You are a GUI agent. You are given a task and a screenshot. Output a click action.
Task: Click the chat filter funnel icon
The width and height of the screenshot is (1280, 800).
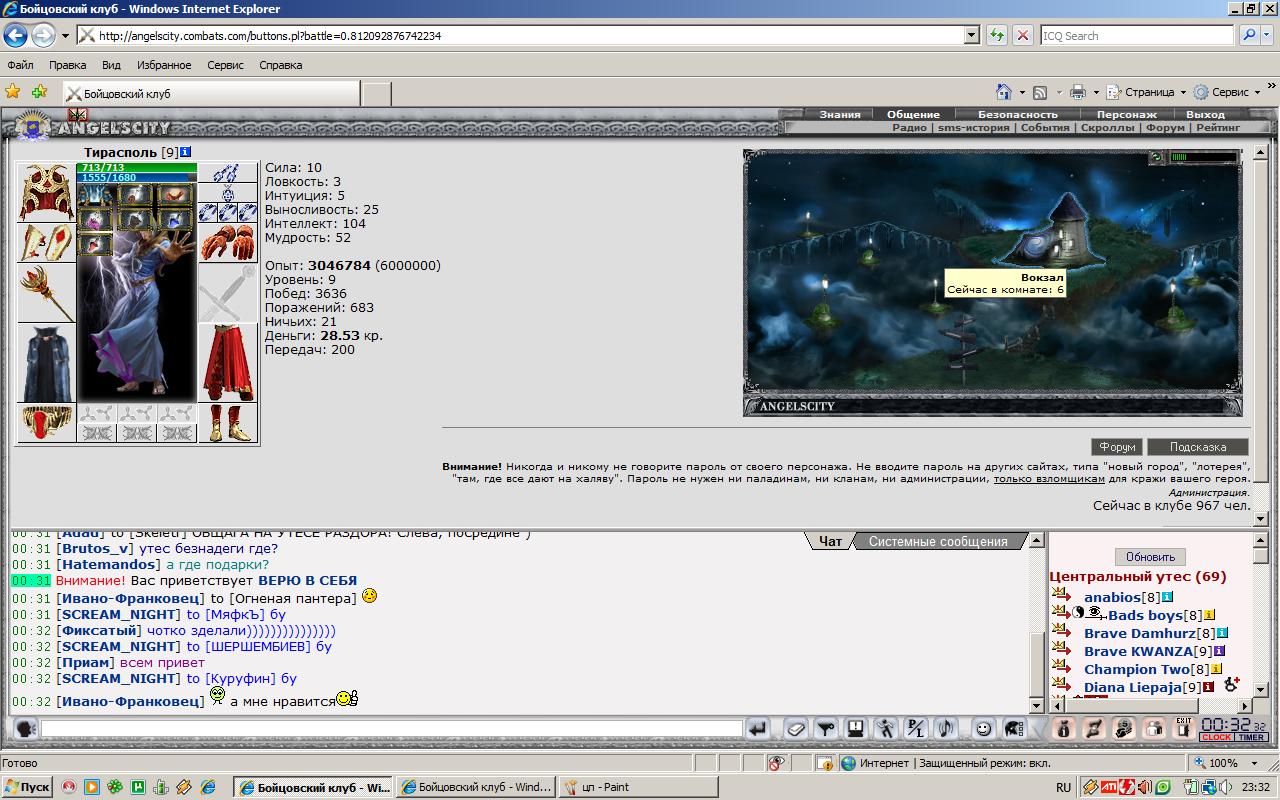pyautogui.click(x=826, y=729)
